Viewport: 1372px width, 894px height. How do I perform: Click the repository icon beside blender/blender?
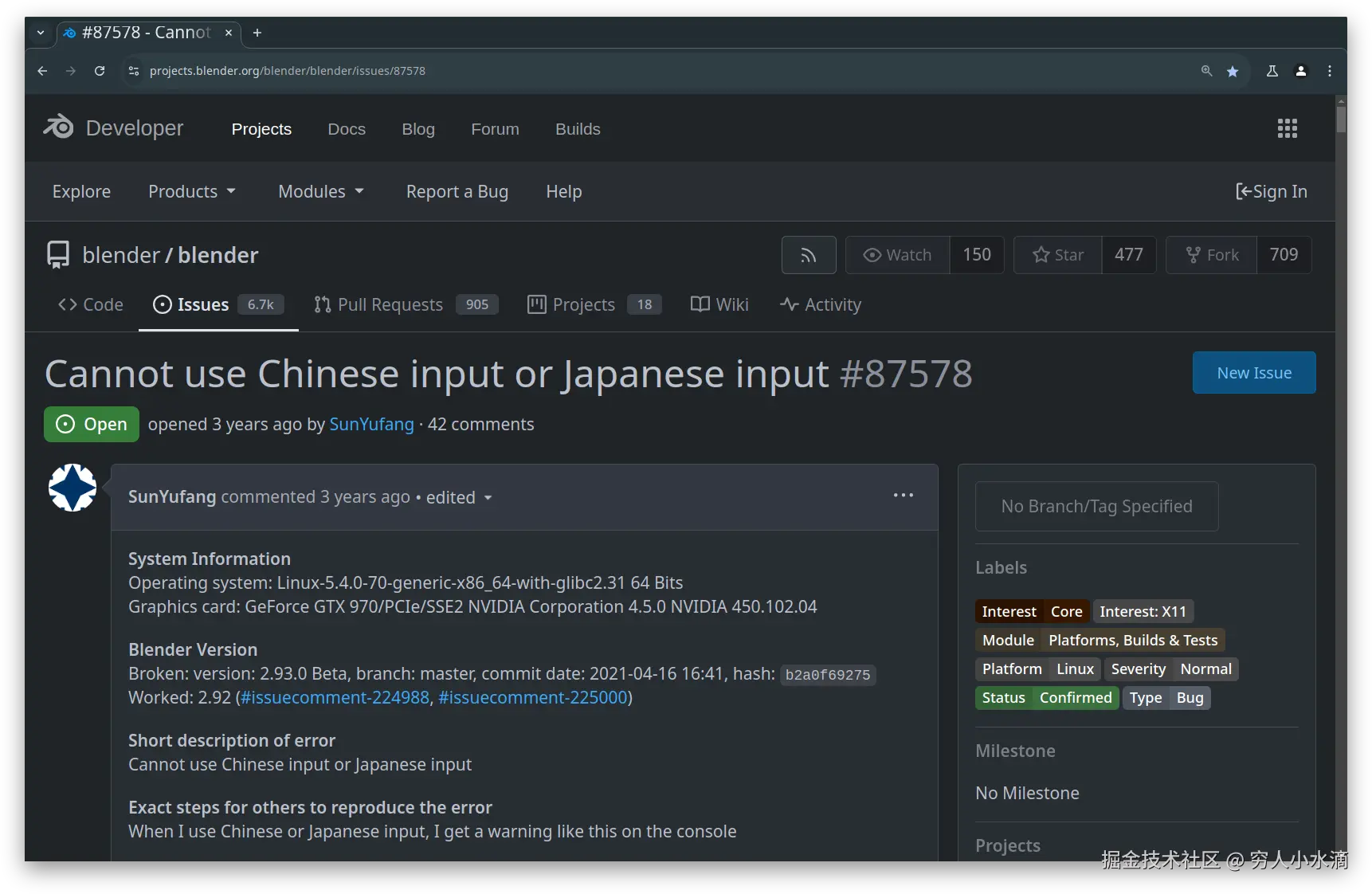(x=58, y=255)
